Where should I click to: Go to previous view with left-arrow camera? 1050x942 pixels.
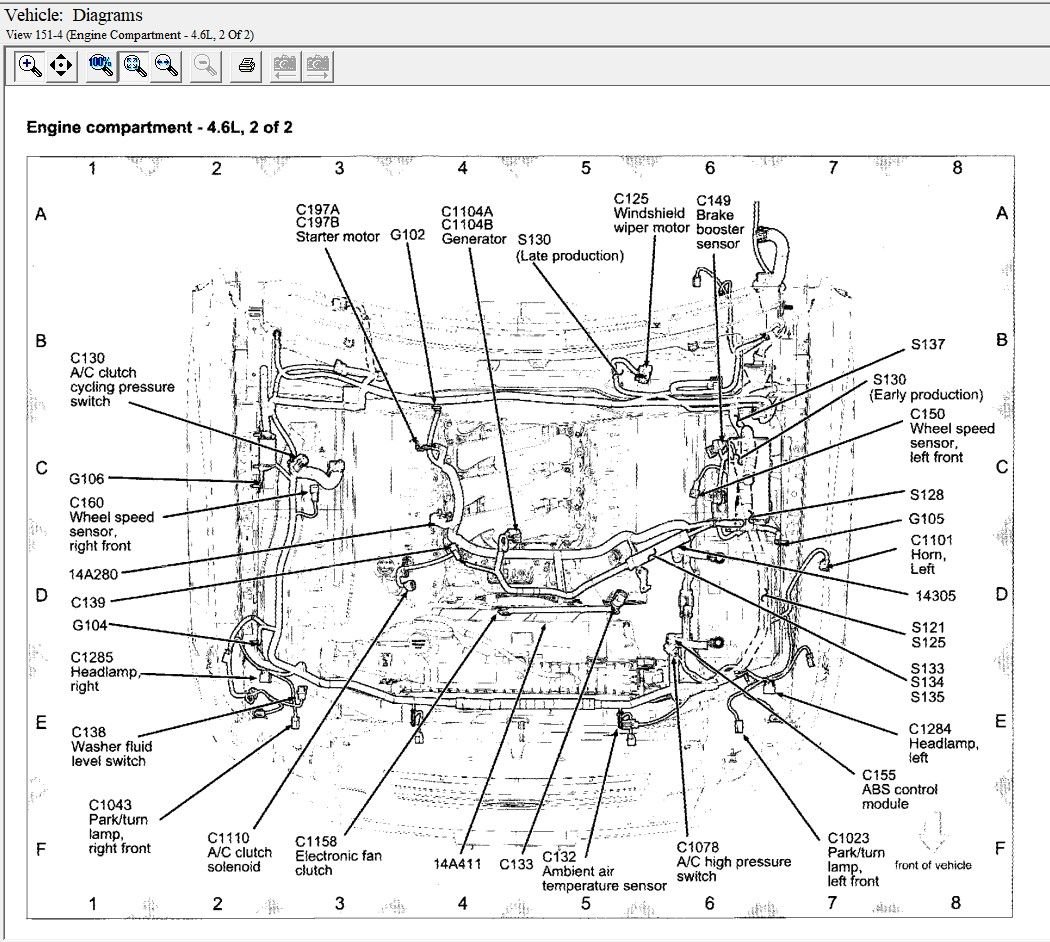tap(285, 66)
